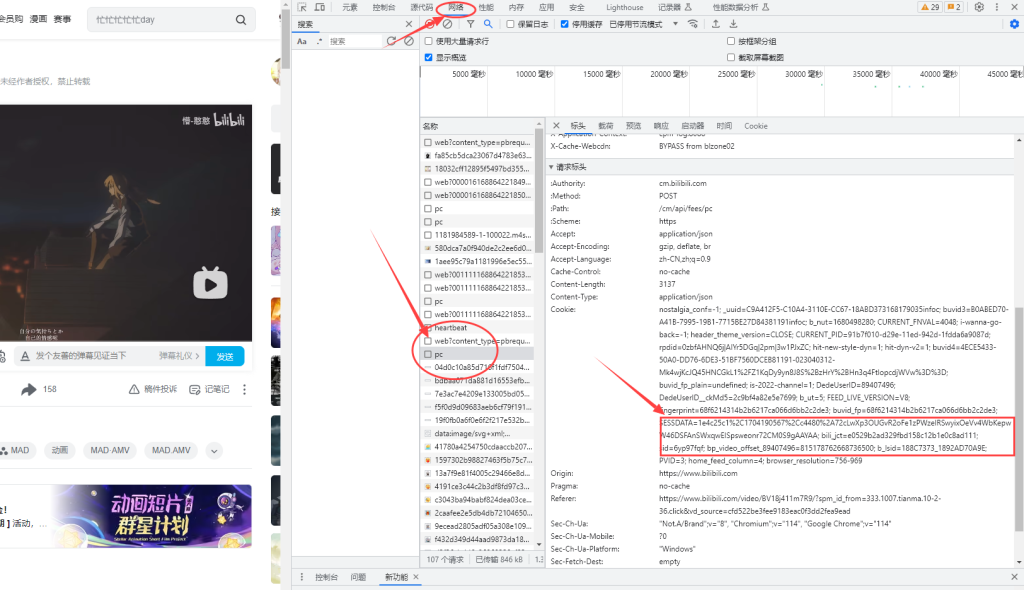Switch to the Lighthouse tab
This screenshot has height=590, width=1024.
(x=624, y=7)
